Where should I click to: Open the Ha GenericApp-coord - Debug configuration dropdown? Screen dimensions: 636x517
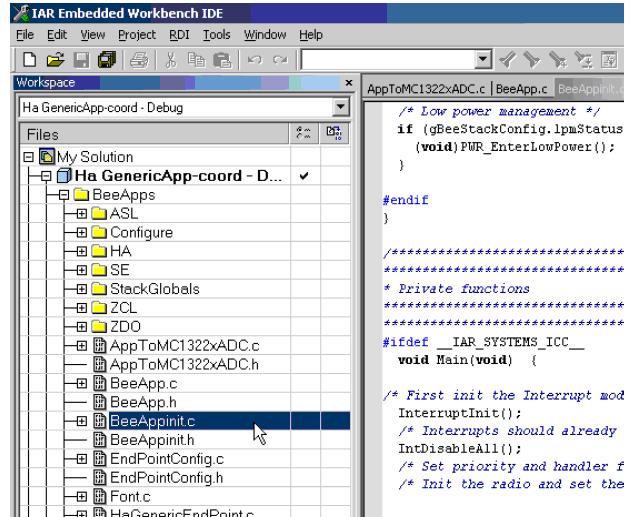(x=340, y=107)
